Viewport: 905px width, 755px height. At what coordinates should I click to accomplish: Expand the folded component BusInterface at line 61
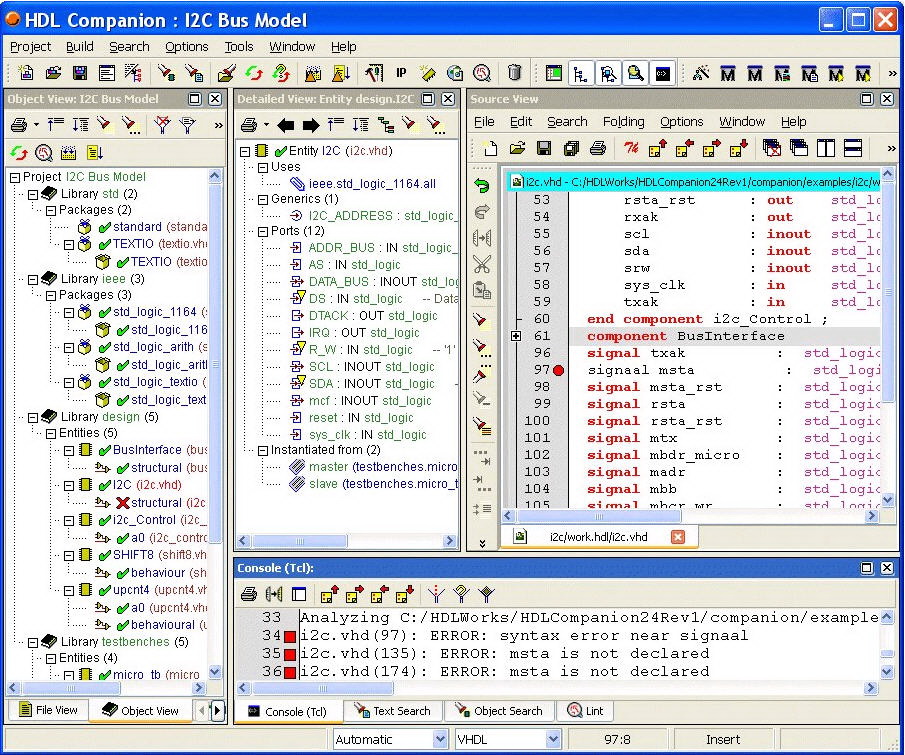point(516,336)
